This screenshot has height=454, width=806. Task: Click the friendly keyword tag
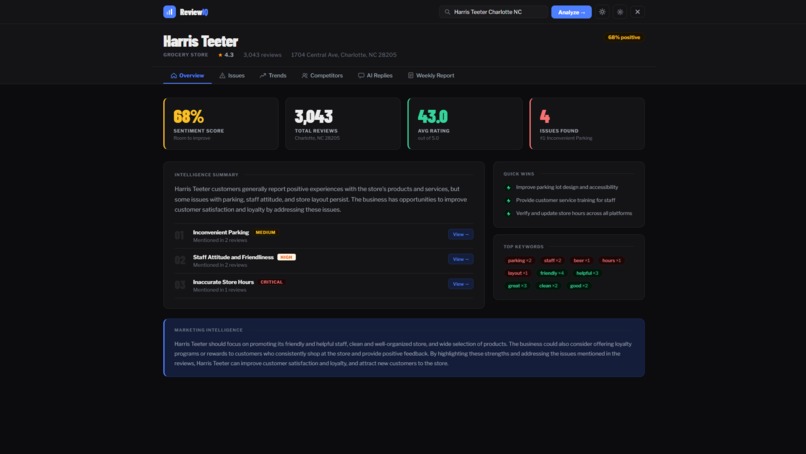552,273
